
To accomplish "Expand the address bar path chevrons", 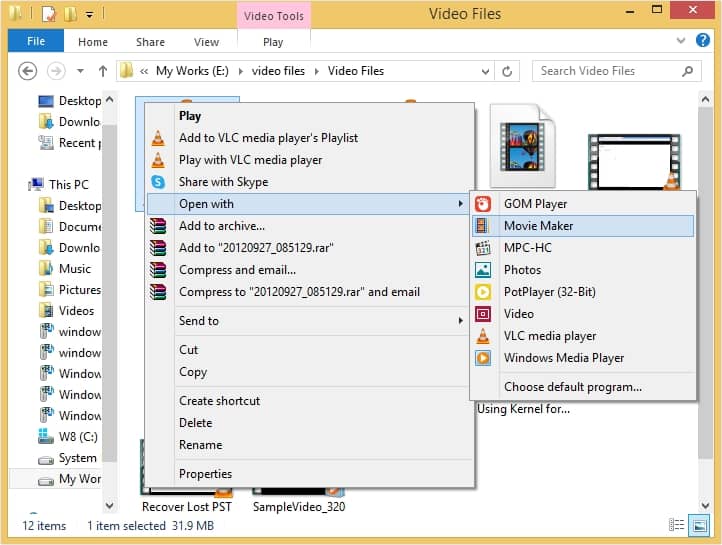I will pos(144,71).
